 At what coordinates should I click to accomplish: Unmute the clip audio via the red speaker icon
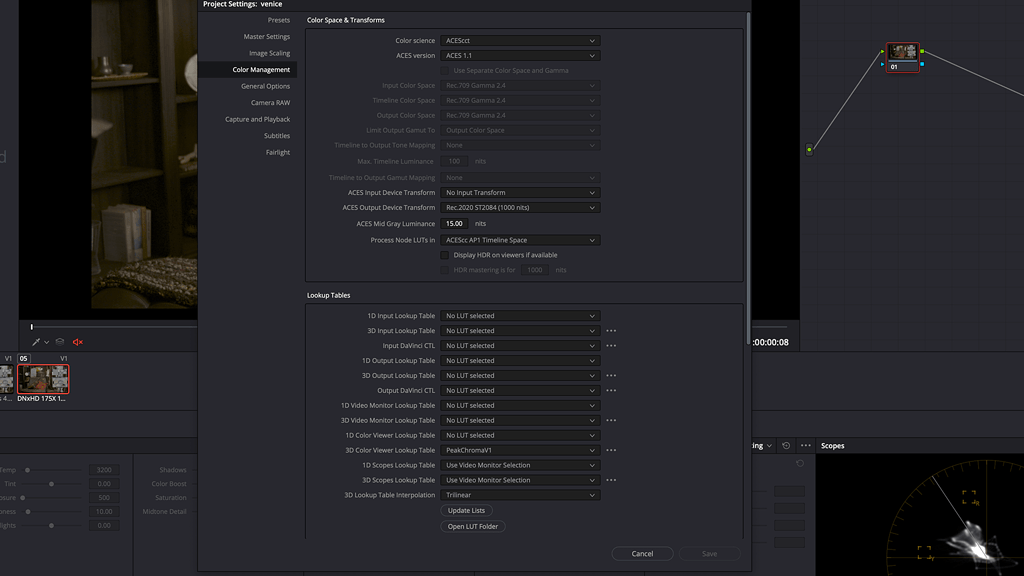coord(77,342)
